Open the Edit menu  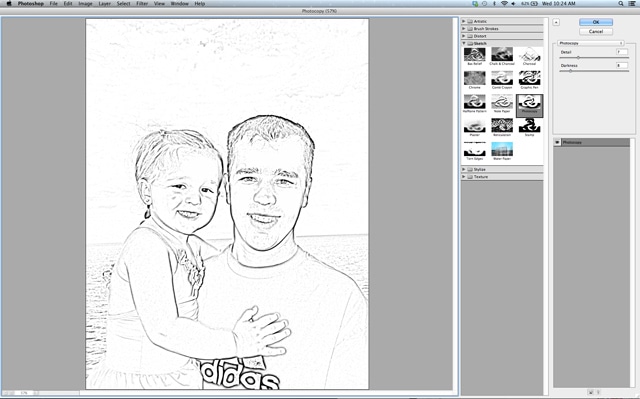tap(68, 3)
